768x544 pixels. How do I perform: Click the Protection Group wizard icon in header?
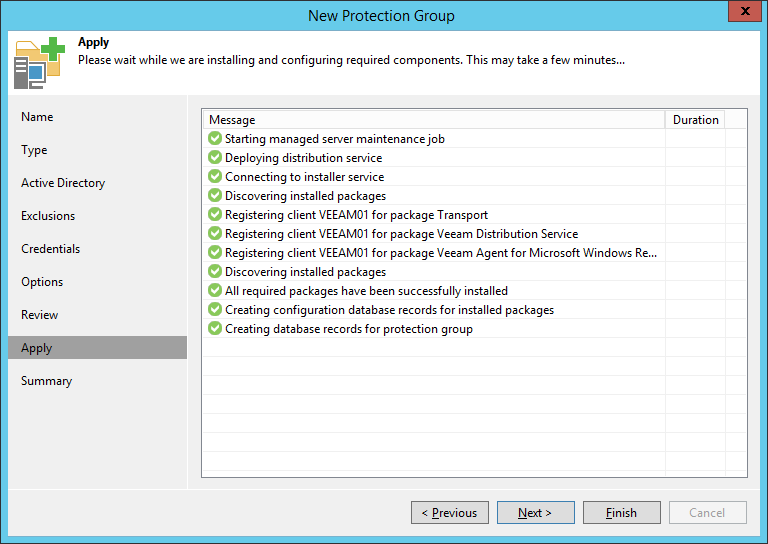click(x=38, y=62)
